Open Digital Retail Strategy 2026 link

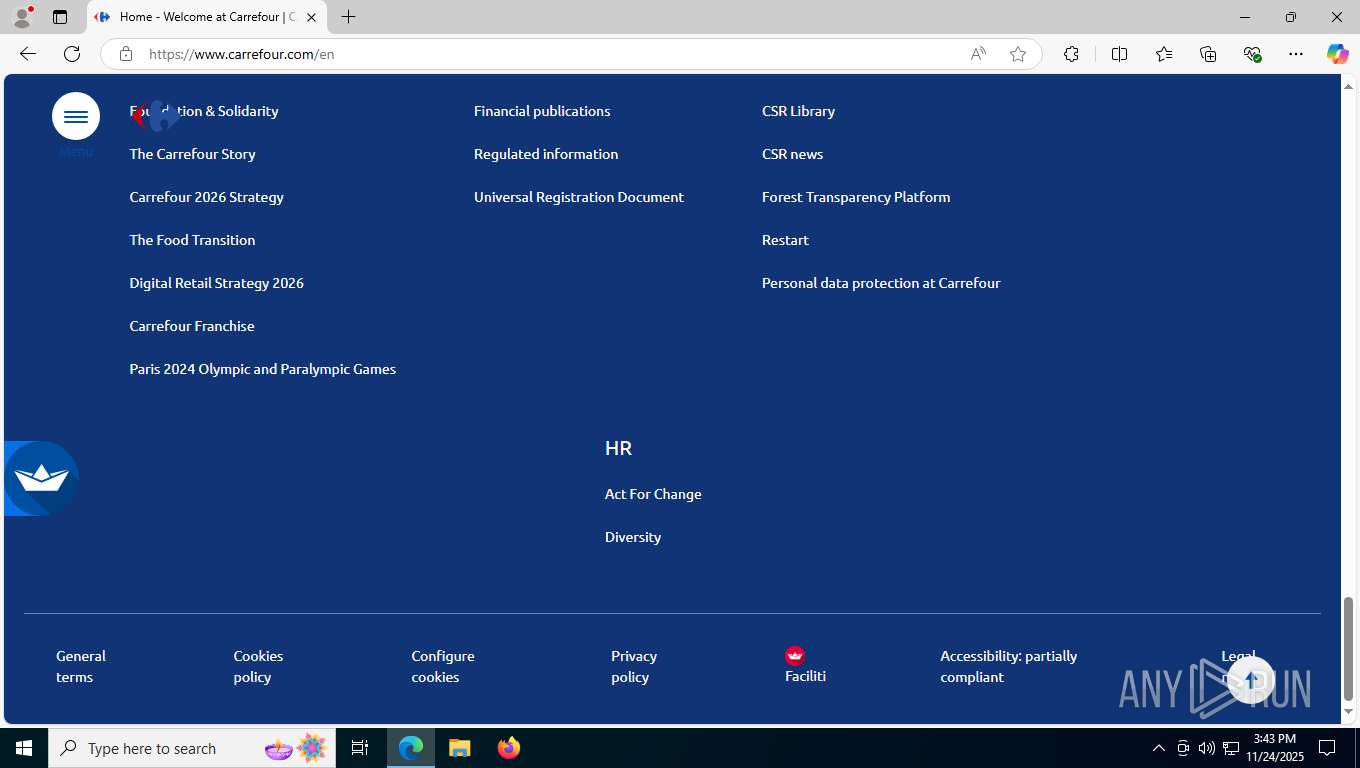(216, 283)
